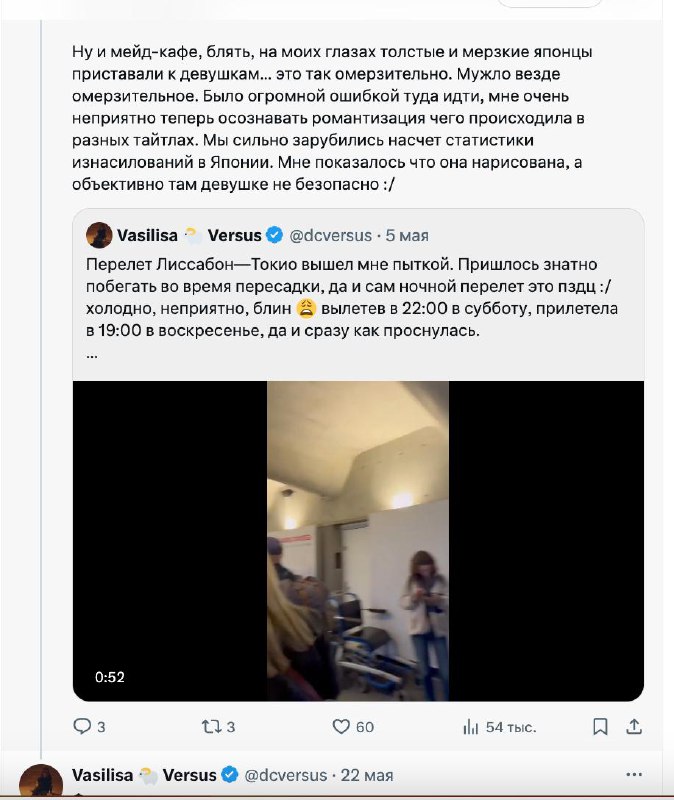The height and width of the screenshot is (800, 674).
Task: Click the 0:52 video duration label
Action: click(110, 677)
